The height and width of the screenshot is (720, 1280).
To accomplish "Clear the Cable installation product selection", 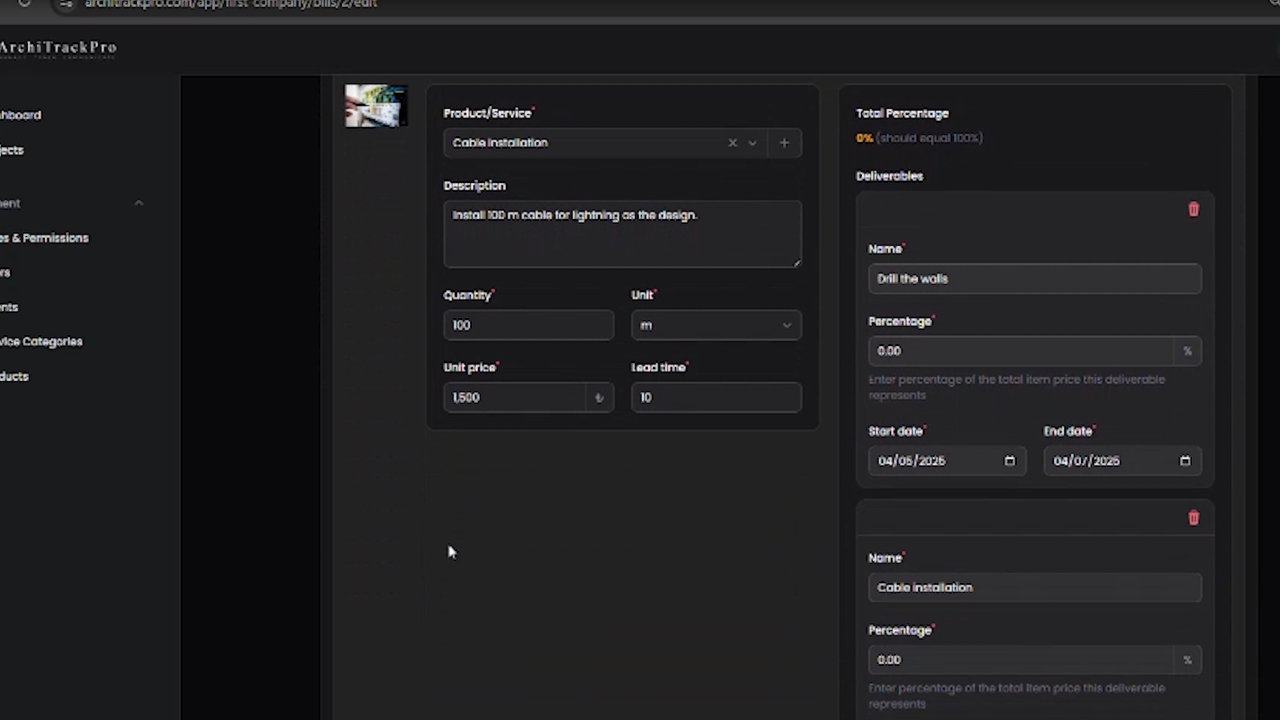I will click(732, 143).
